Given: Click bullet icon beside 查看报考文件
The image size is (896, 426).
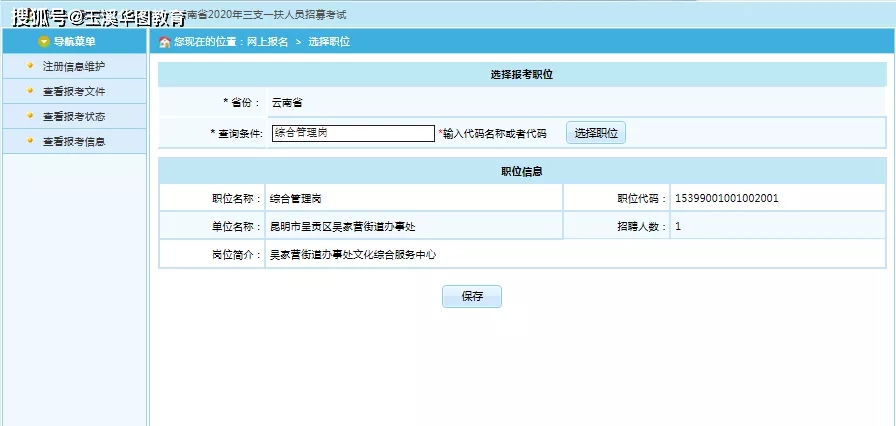Looking at the screenshot, I should 30,91.
